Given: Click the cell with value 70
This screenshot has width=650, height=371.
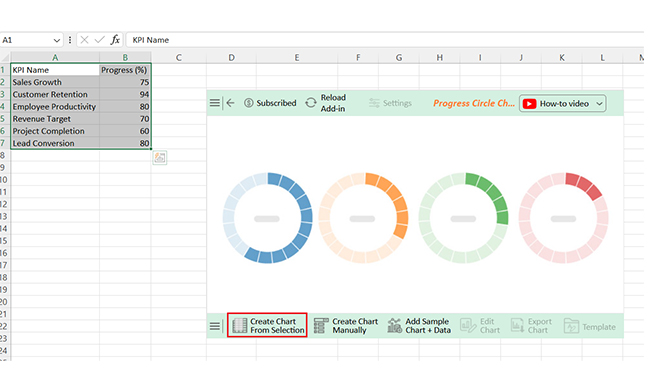Looking at the screenshot, I should click(125, 119).
